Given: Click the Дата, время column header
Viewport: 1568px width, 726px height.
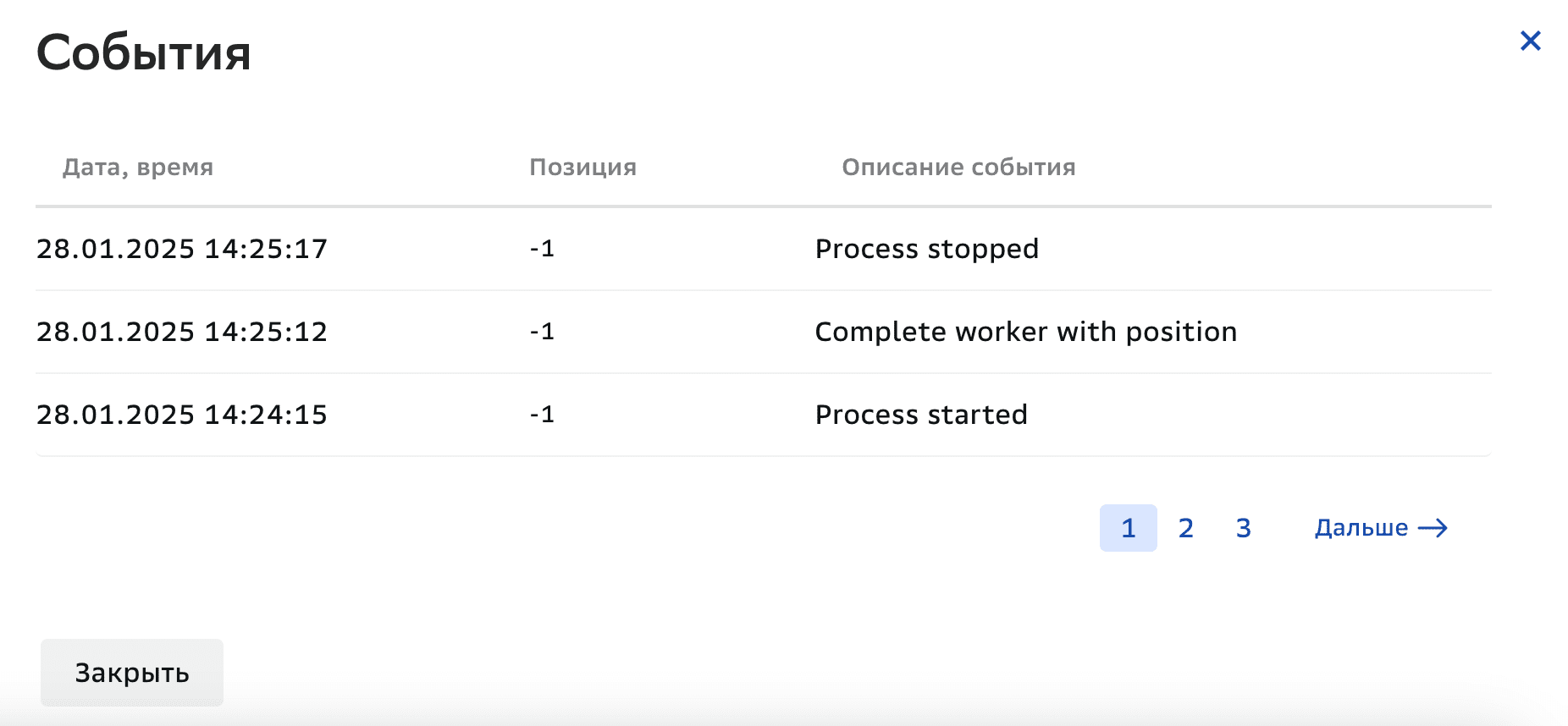Looking at the screenshot, I should click(x=139, y=167).
